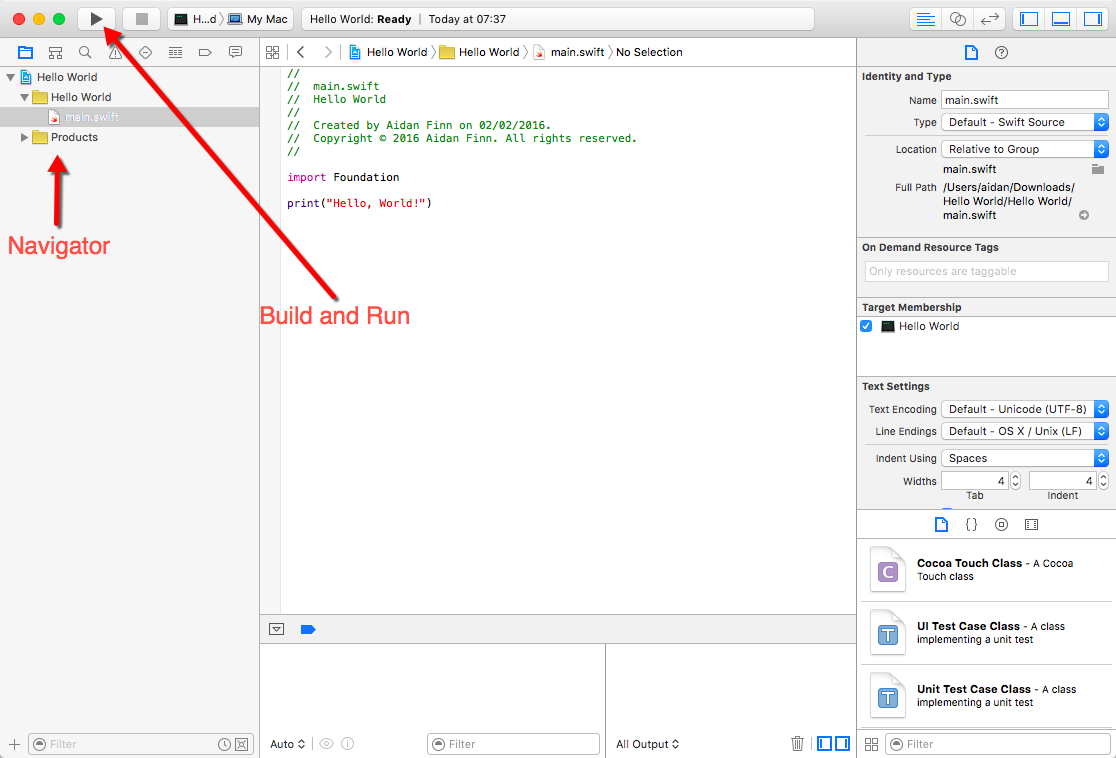Toggle the Debug area visibility

pos(1060,19)
